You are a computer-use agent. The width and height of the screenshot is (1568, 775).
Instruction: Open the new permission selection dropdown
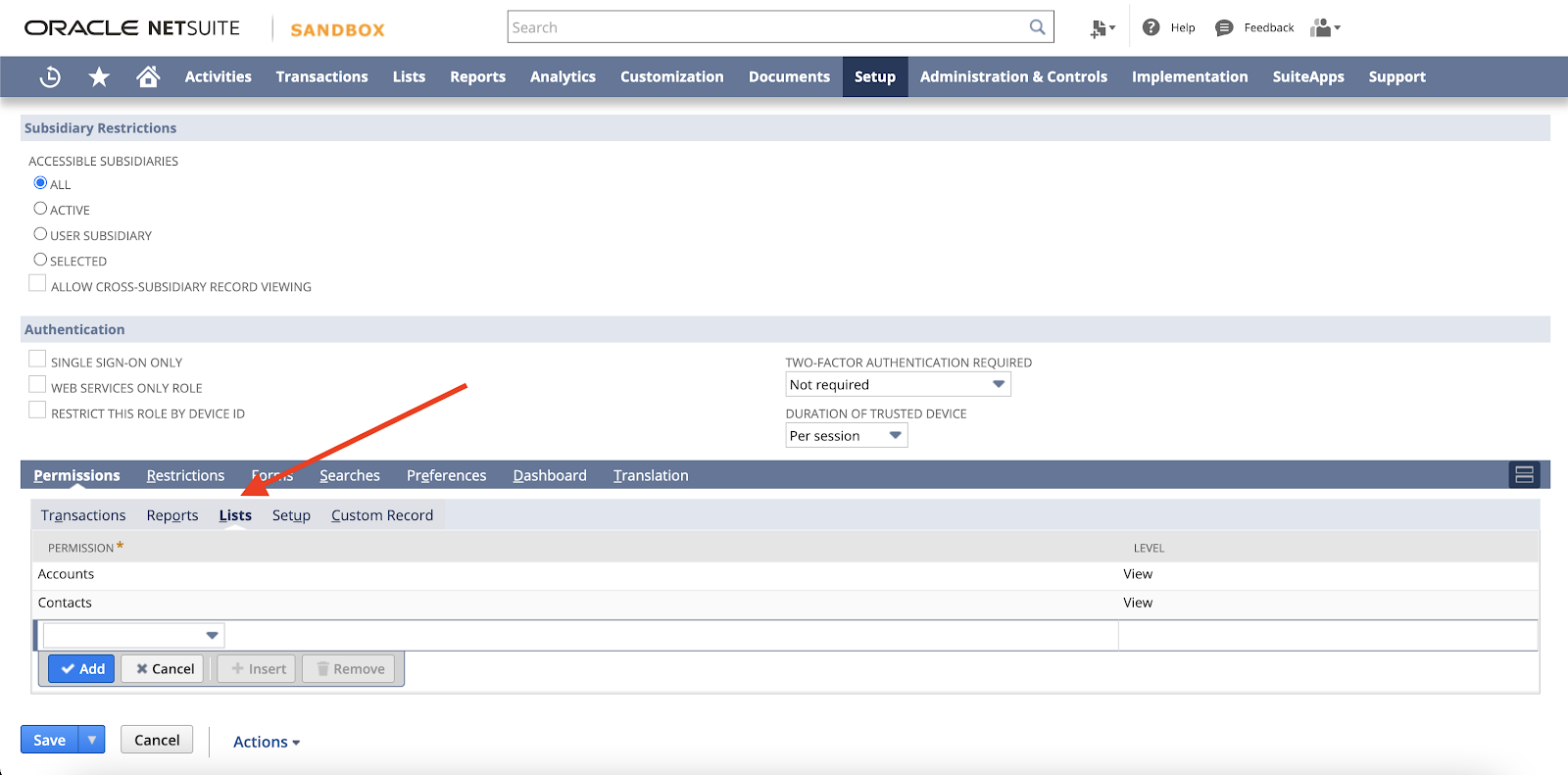pyautogui.click(x=133, y=635)
